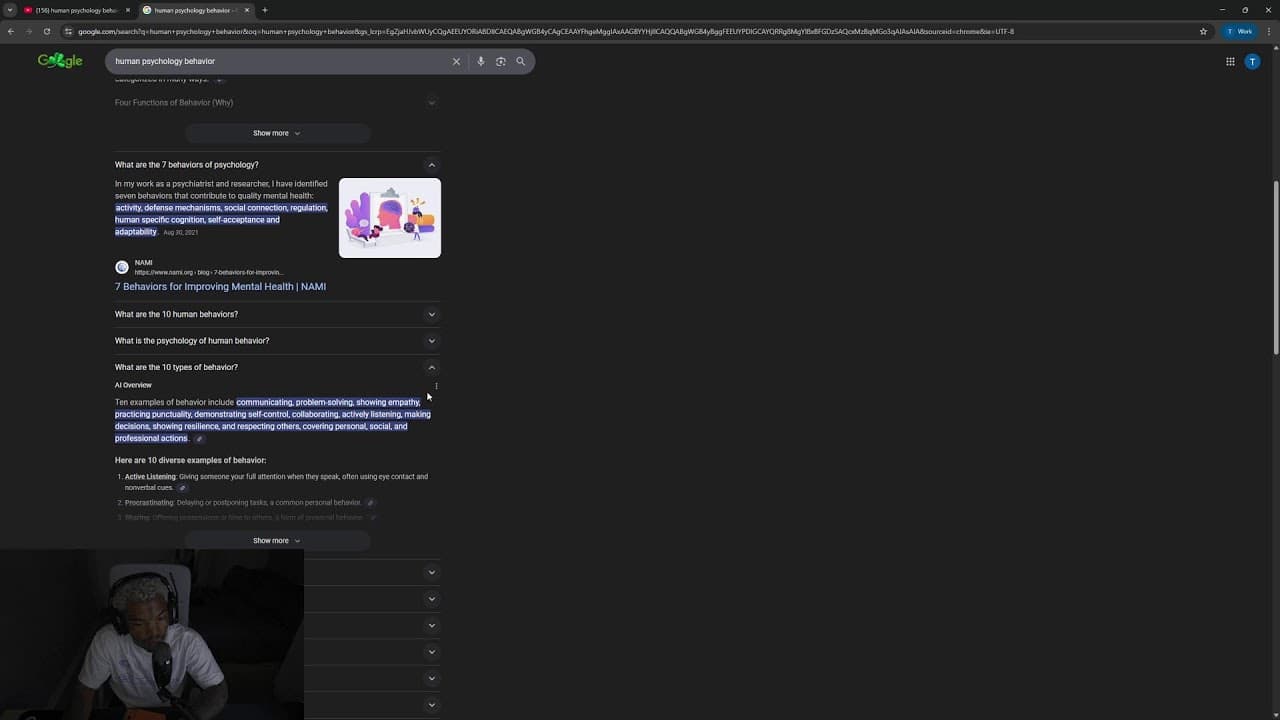Go forward to the next page

click(x=28, y=31)
